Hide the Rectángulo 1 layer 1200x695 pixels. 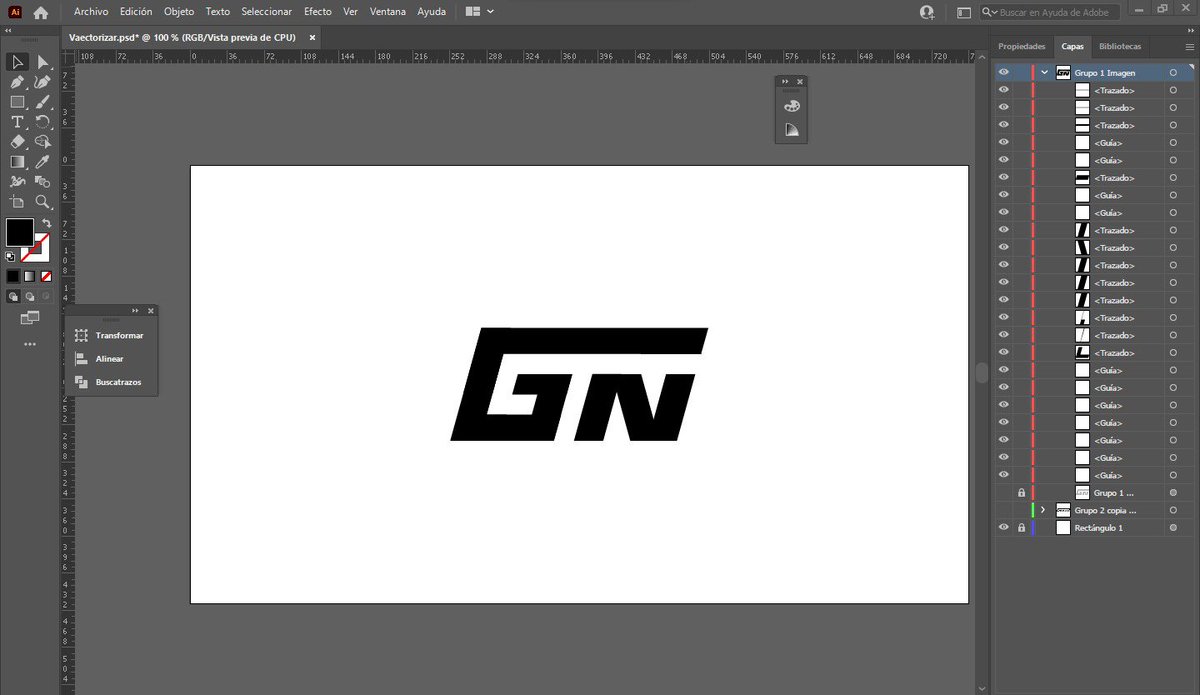(x=1004, y=528)
